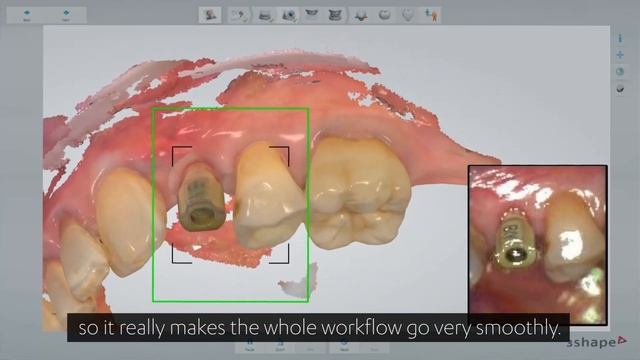Screen dimensions: 640x360
Task: Click the right arrow button in the top-left panel
Action: tap(66, 15)
